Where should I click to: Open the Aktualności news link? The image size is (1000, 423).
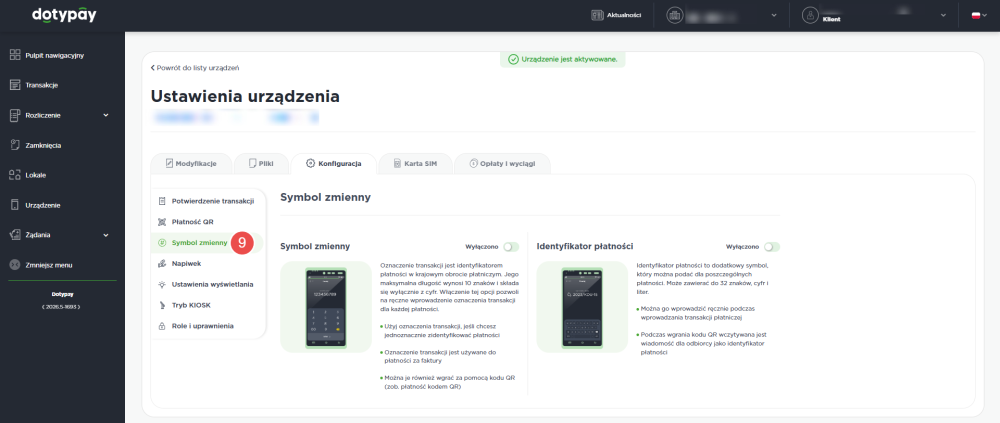pos(616,15)
